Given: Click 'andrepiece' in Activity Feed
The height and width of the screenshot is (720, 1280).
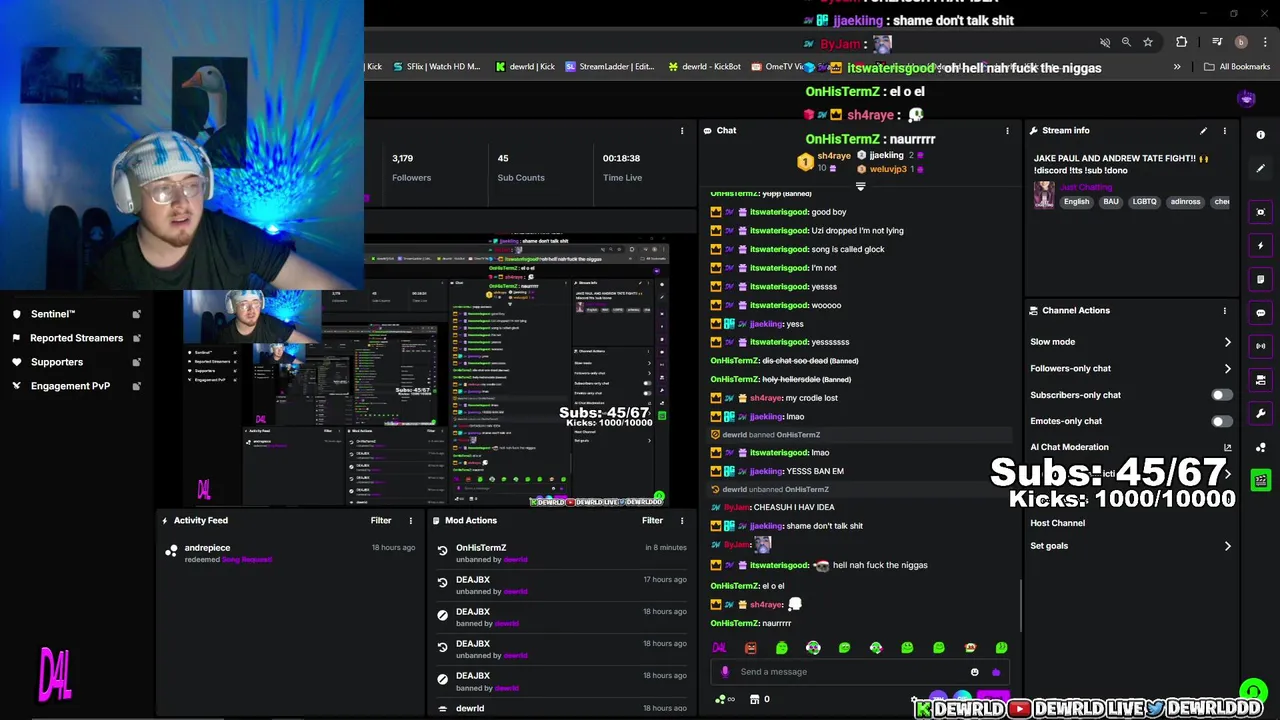Looking at the screenshot, I should 207,548.
